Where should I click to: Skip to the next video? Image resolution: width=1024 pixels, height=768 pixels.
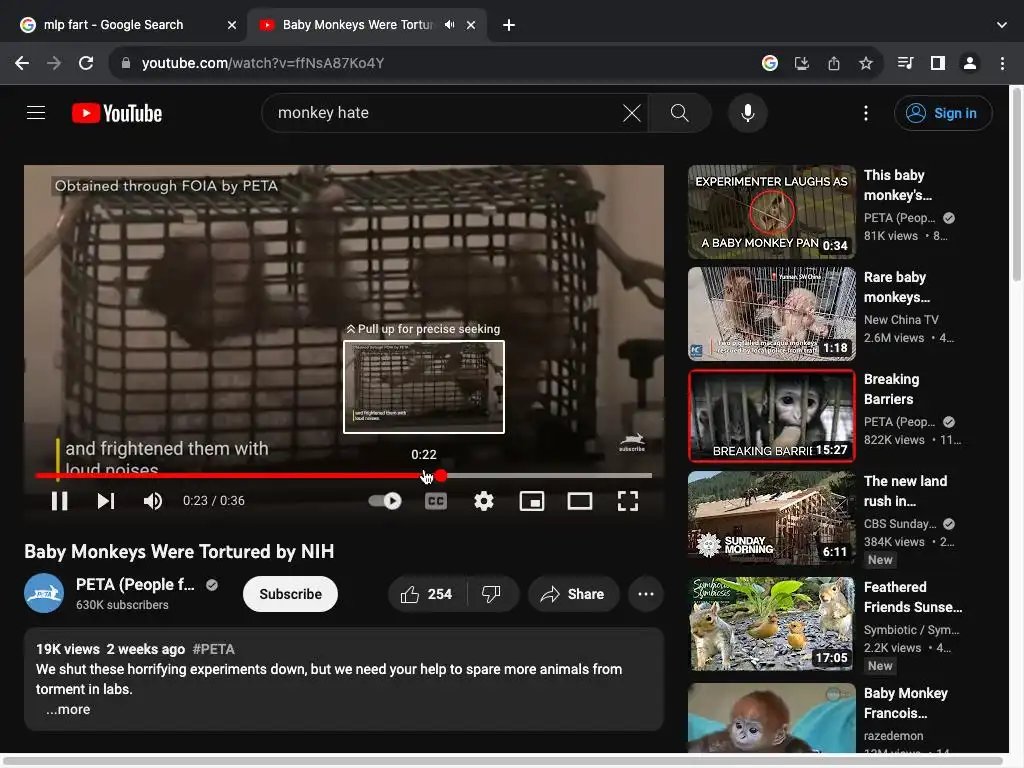[x=106, y=501]
